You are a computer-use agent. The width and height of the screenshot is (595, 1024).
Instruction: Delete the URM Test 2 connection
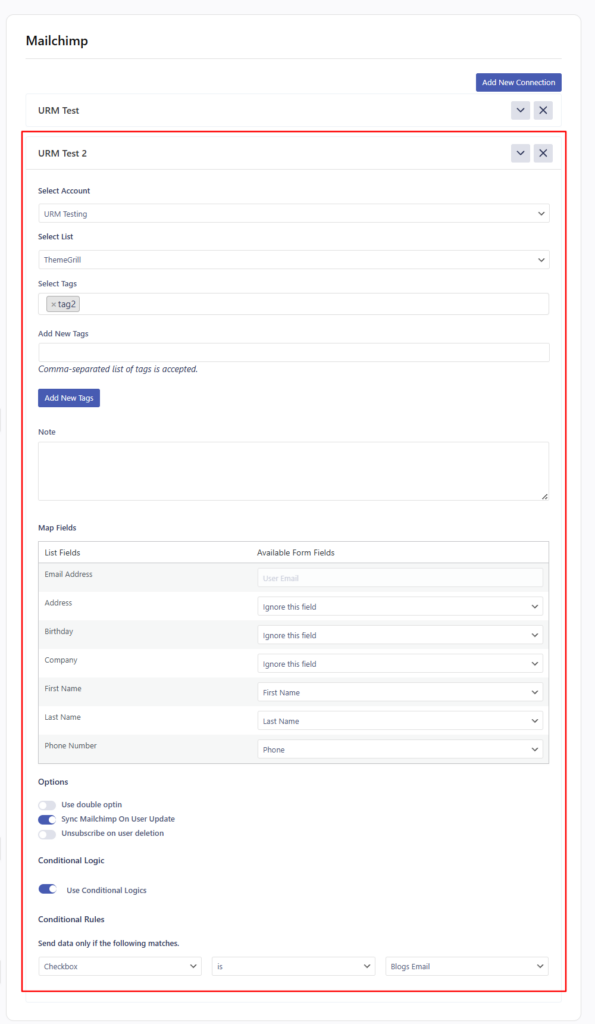point(543,153)
